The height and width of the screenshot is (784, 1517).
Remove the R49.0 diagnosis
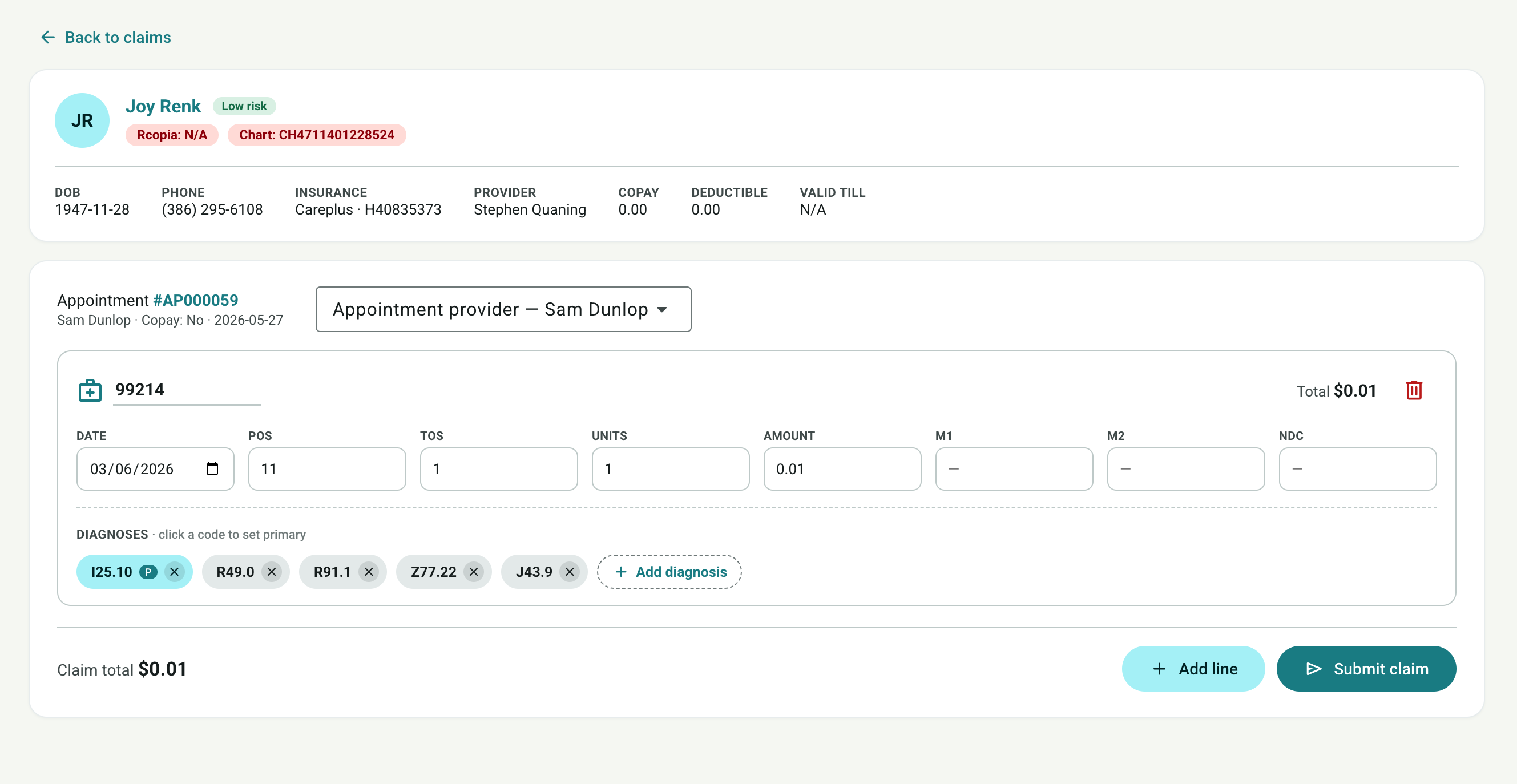click(272, 572)
